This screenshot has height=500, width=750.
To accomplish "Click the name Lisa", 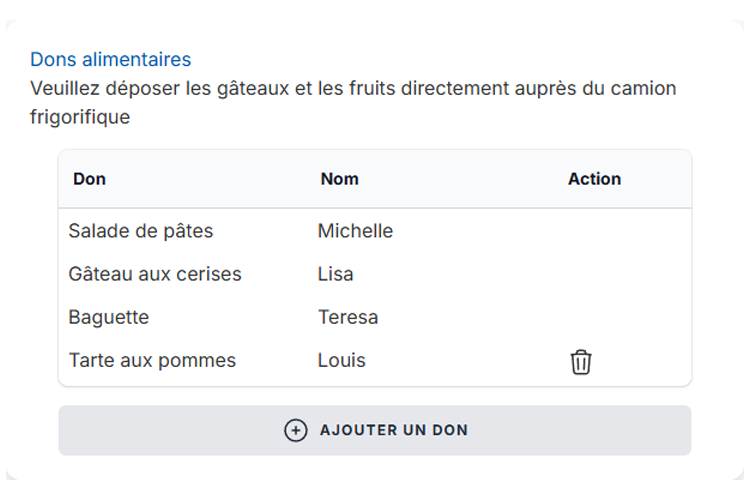I will pyautogui.click(x=335, y=274).
